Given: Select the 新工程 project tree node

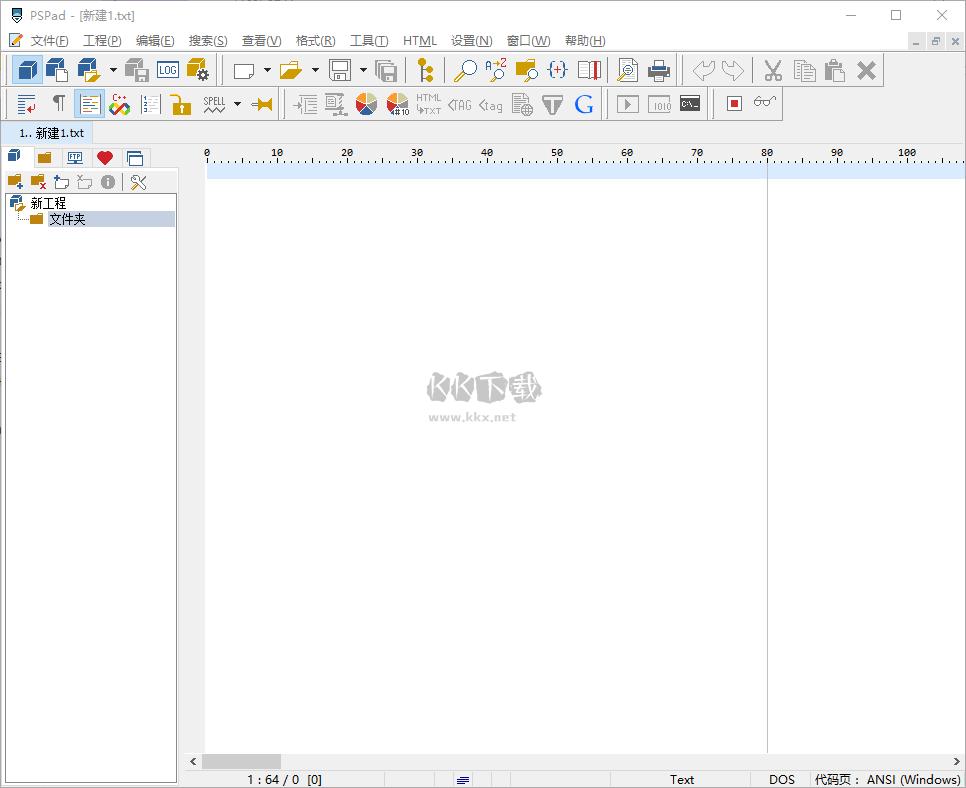Looking at the screenshot, I should click(48, 203).
